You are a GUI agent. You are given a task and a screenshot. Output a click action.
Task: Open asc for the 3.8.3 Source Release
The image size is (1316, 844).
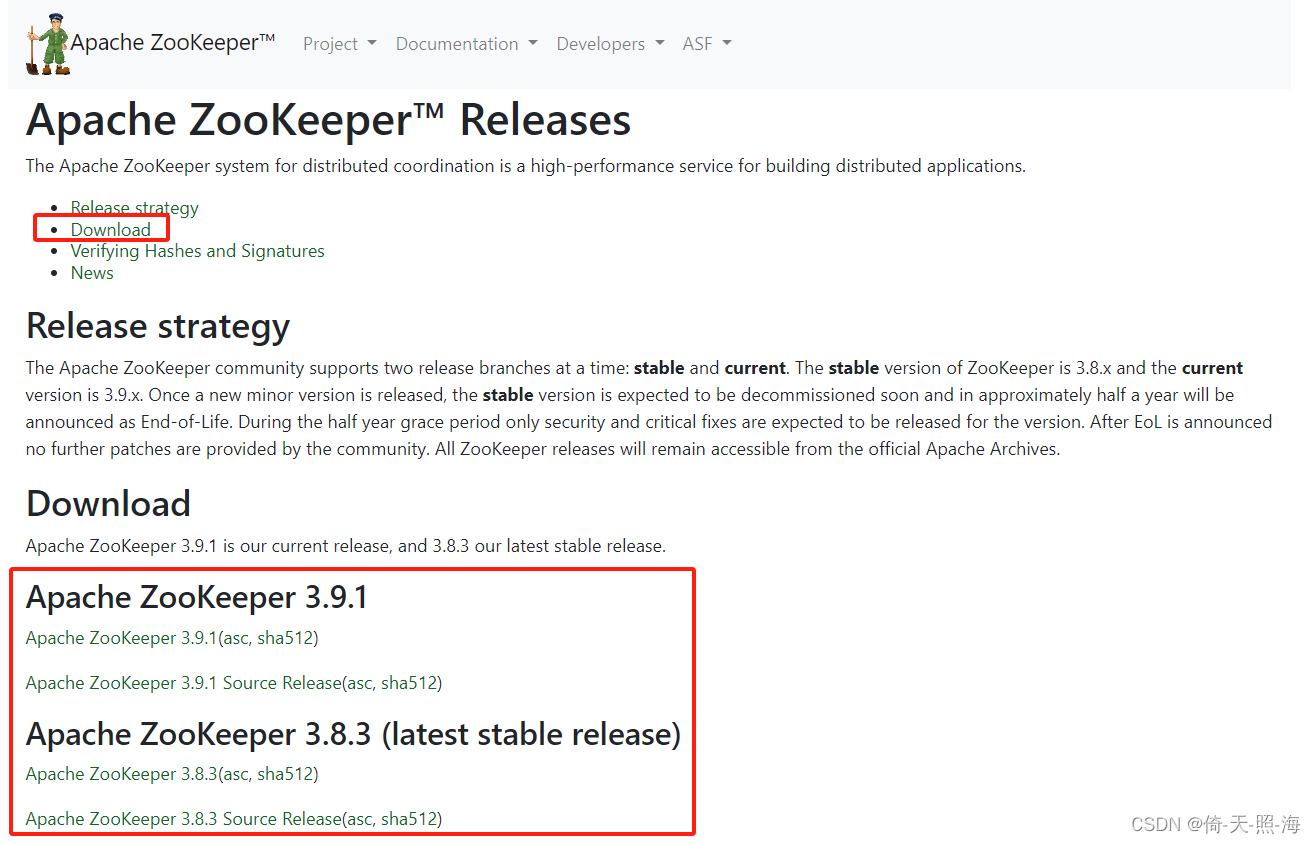tap(359, 819)
